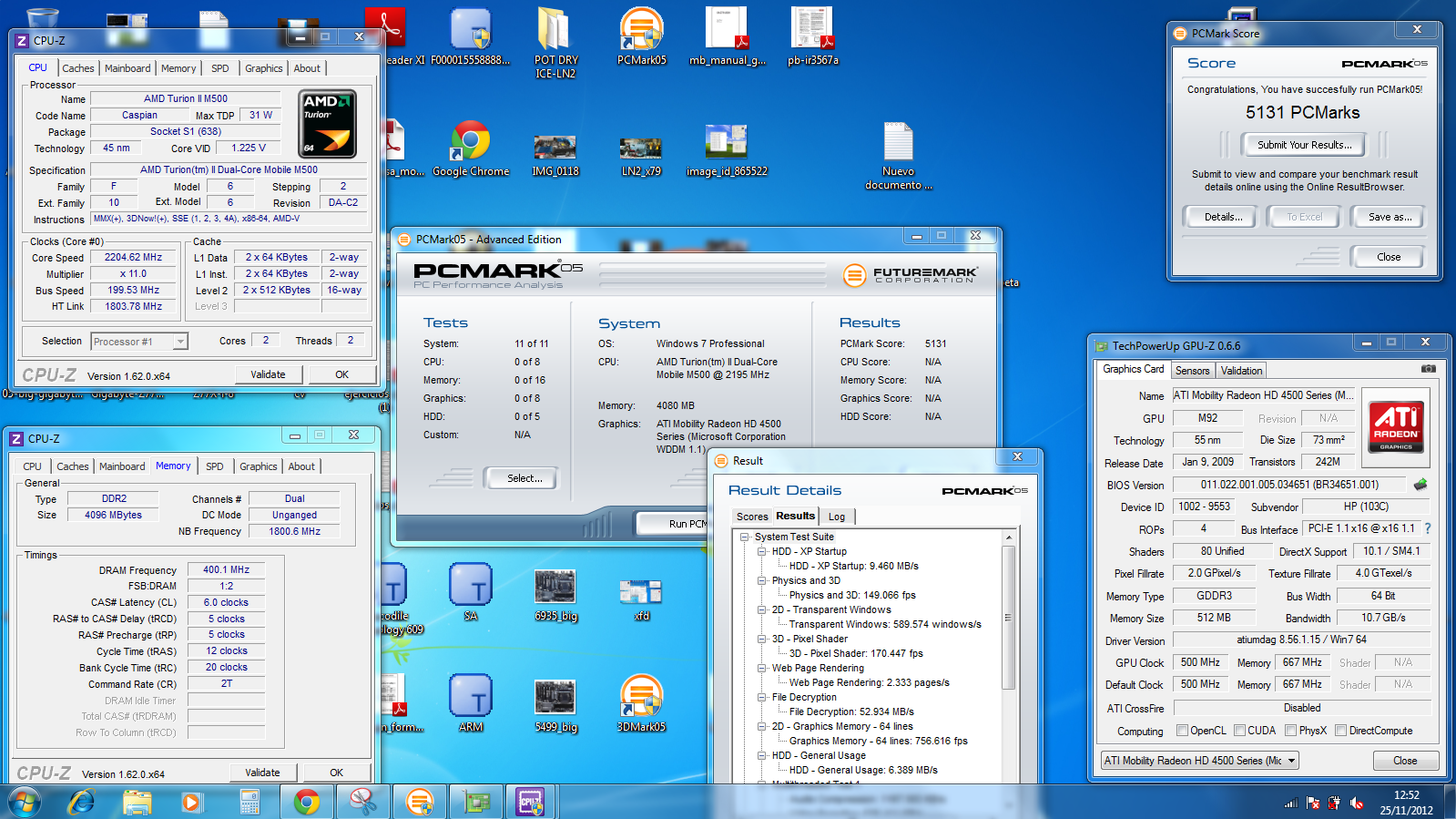
Task: Click the Close button in GPU-Z
Action: (1404, 761)
